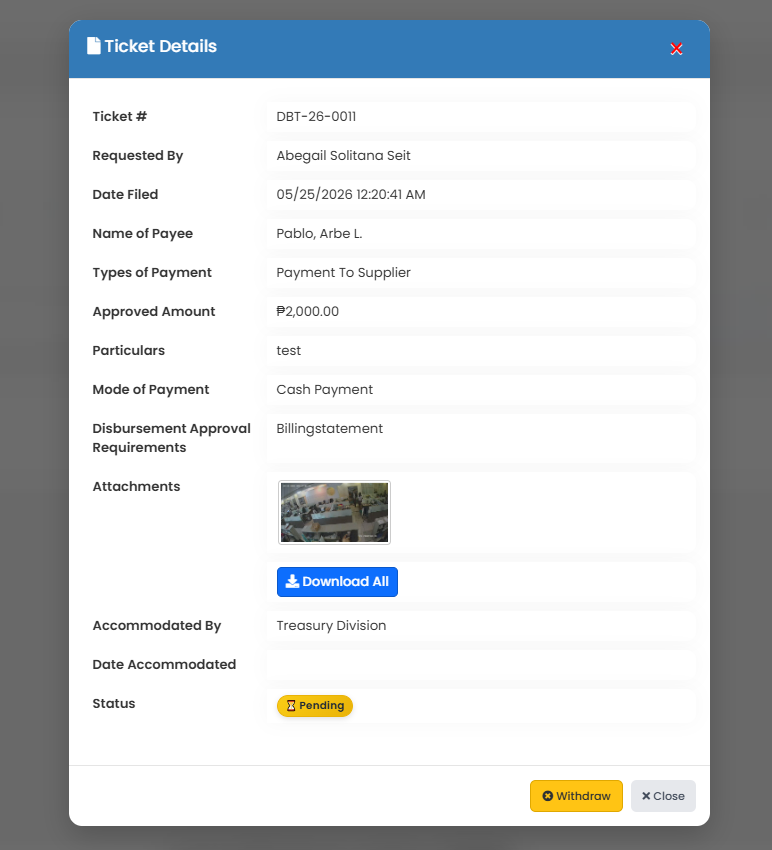Click the Pending status badge
772x850 pixels.
[315, 706]
